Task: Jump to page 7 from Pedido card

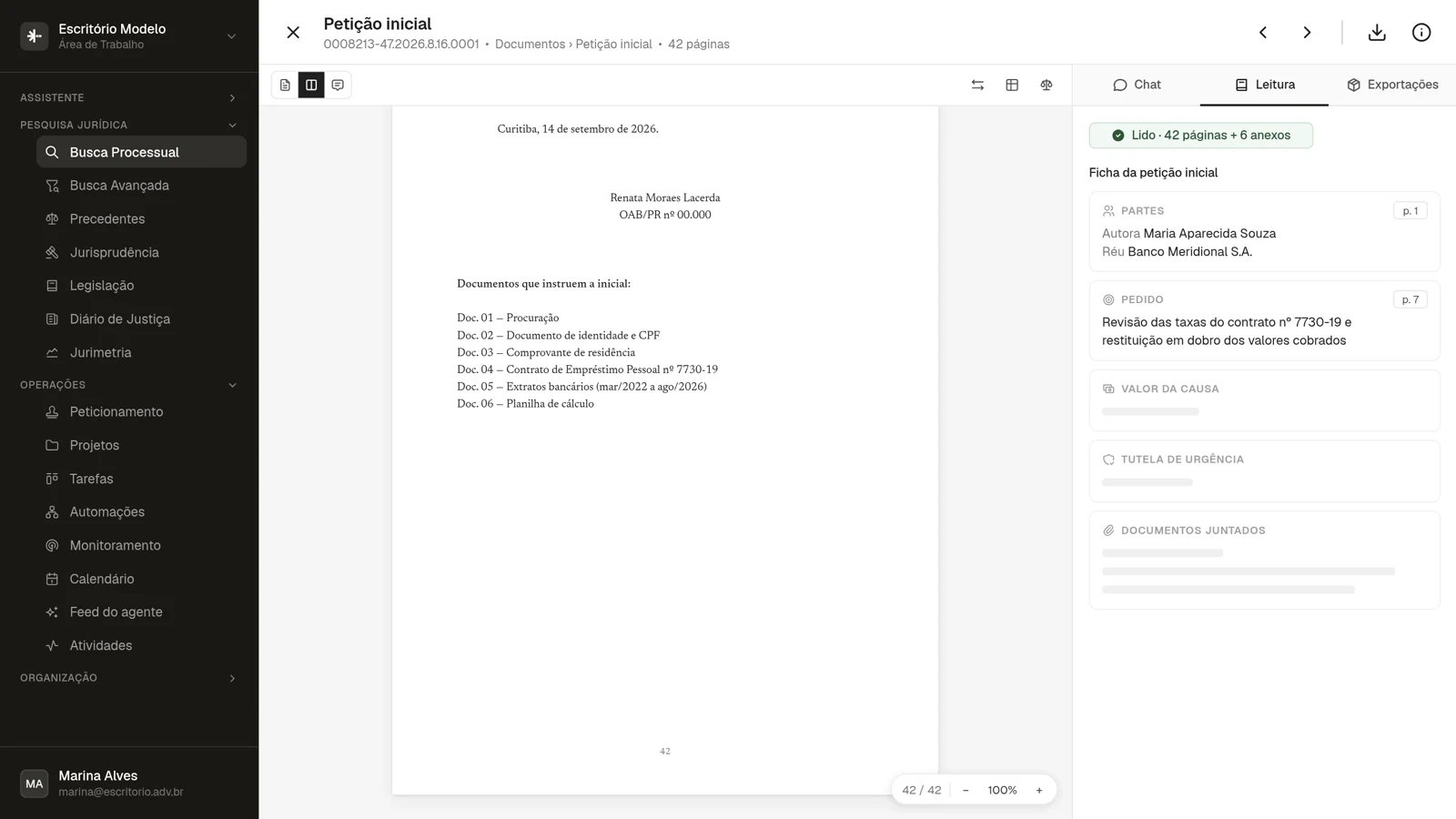Action: [x=1410, y=299]
